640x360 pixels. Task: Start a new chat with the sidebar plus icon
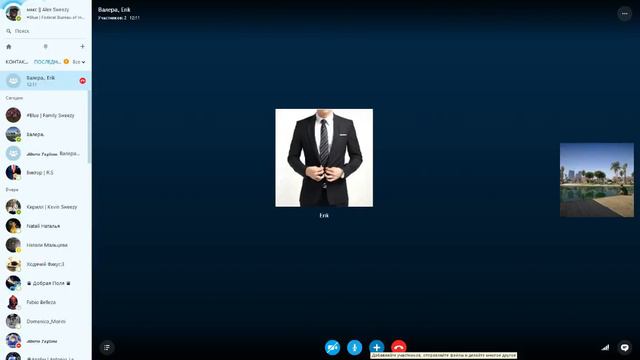(x=82, y=47)
